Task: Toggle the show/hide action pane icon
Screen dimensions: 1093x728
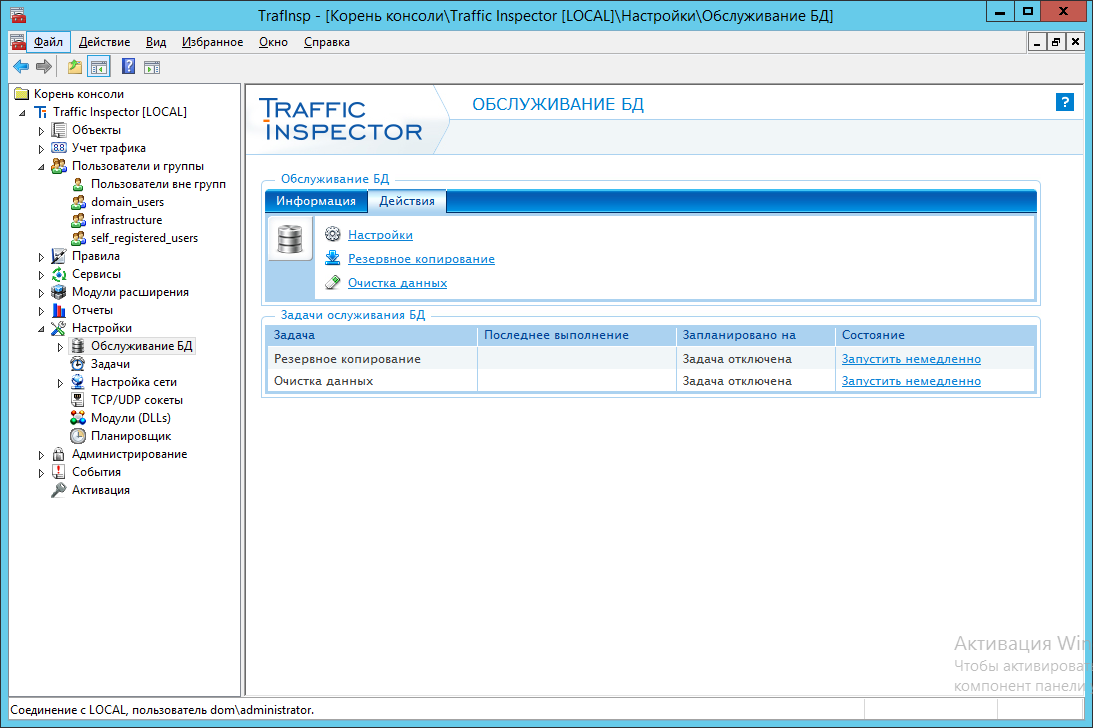Action: tap(152, 68)
